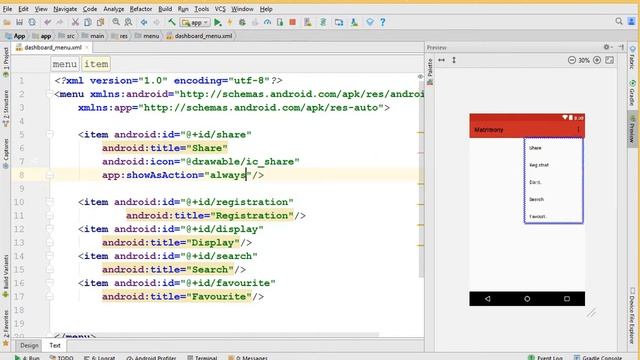This screenshot has width=640, height=360.
Task: Navigate Back with the left arrow
Action: coord(144,22)
